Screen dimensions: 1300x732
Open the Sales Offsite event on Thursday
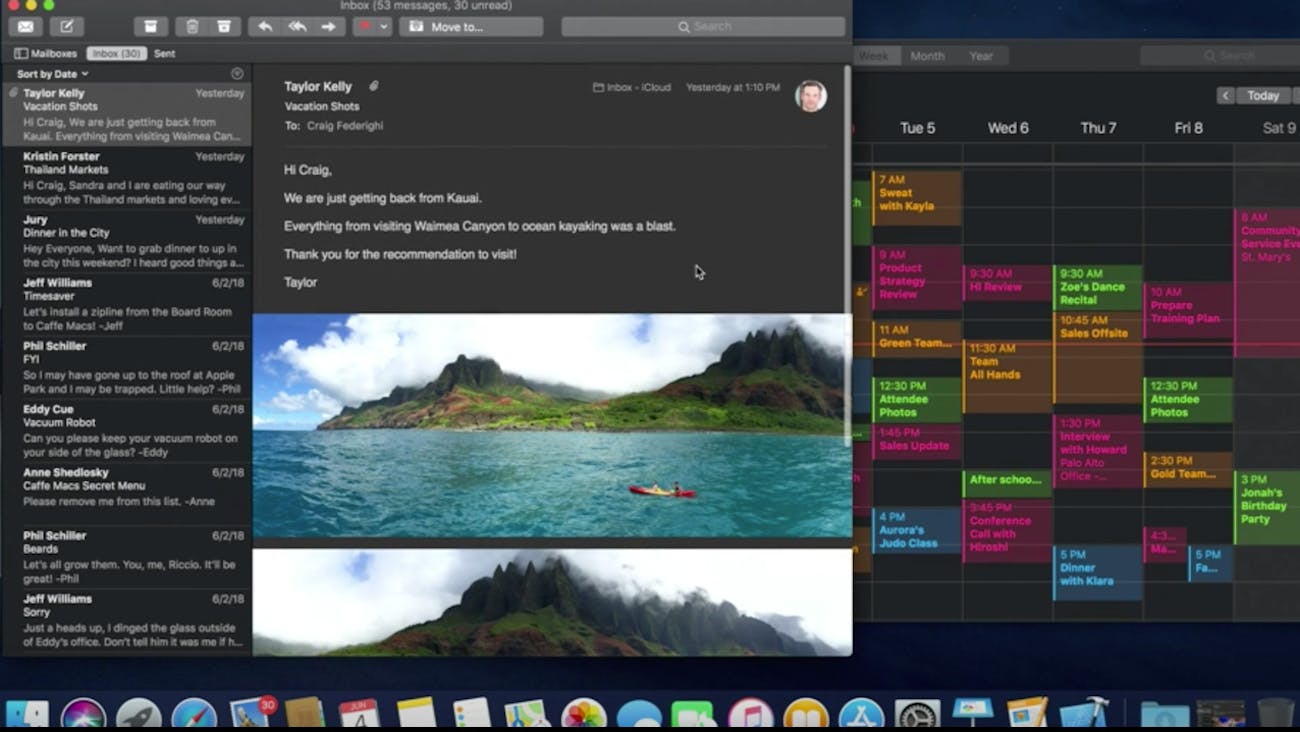pyautogui.click(x=1097, y=357)
